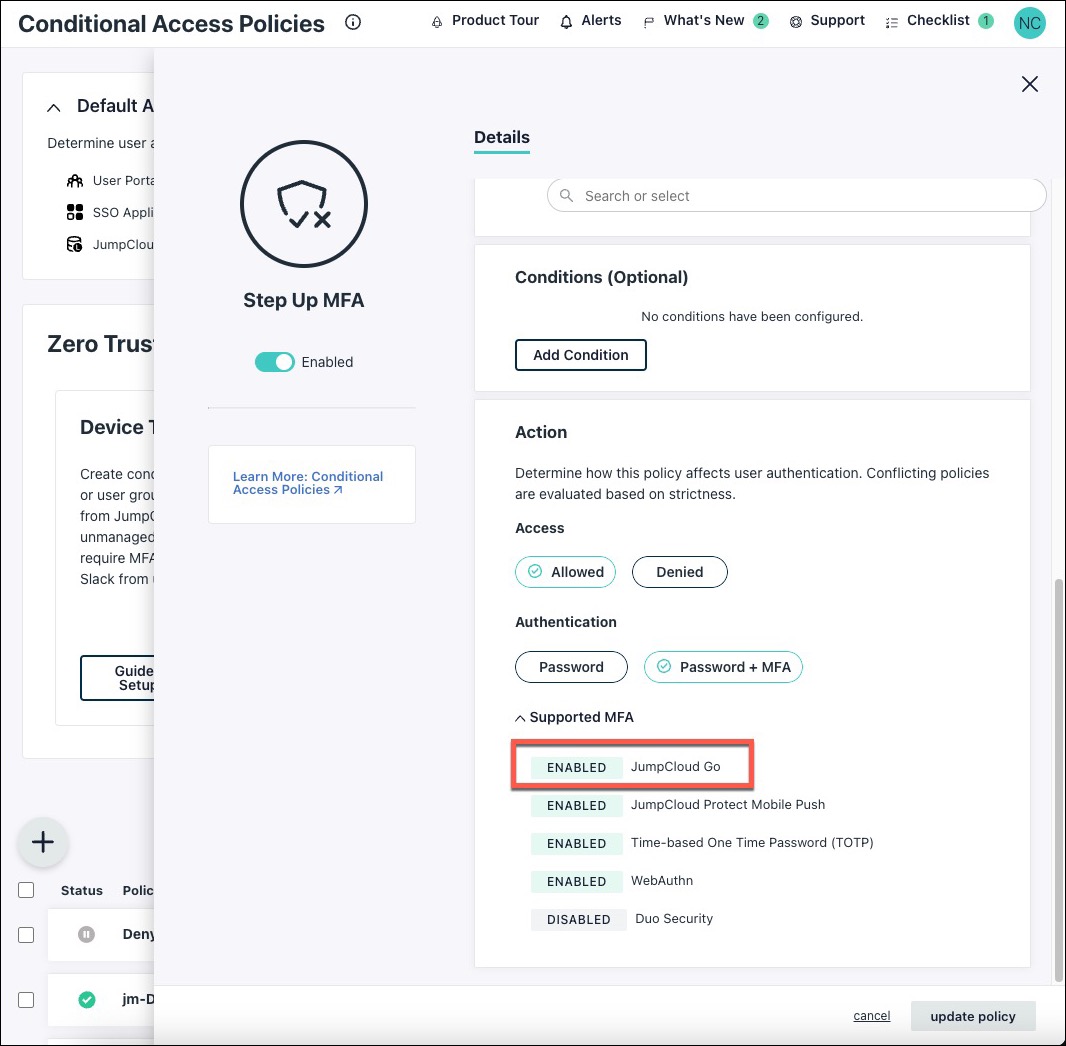Click the plus button to add a policy

point(42,842)
